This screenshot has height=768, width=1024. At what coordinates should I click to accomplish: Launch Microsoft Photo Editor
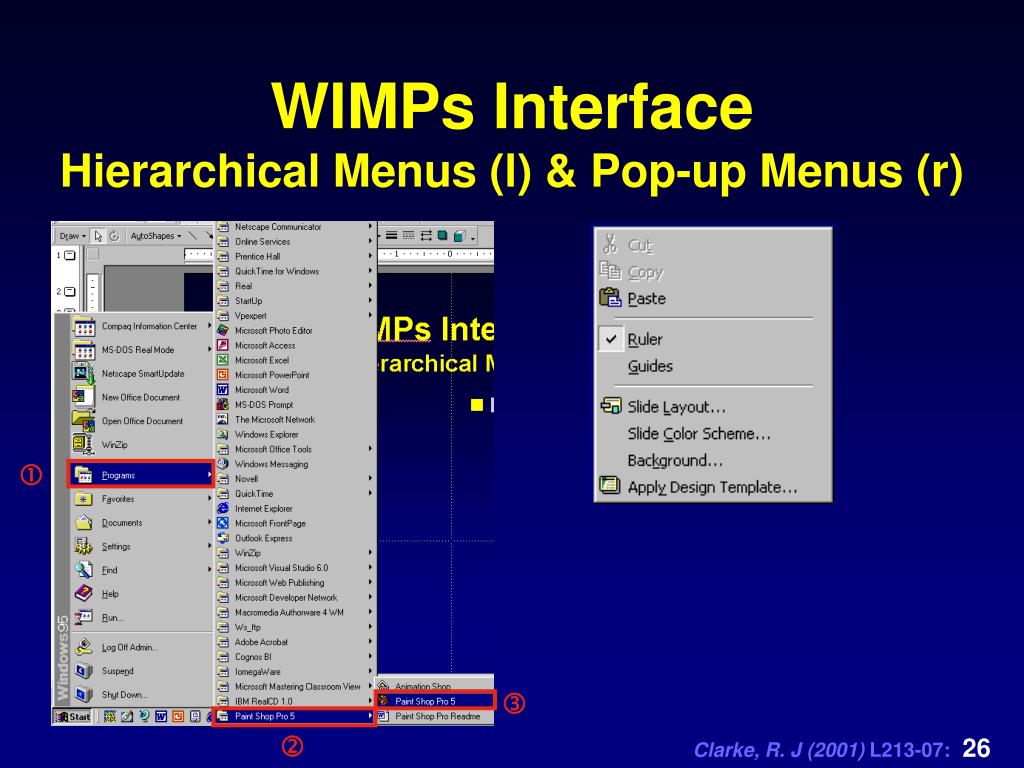(x=295, y=330)
